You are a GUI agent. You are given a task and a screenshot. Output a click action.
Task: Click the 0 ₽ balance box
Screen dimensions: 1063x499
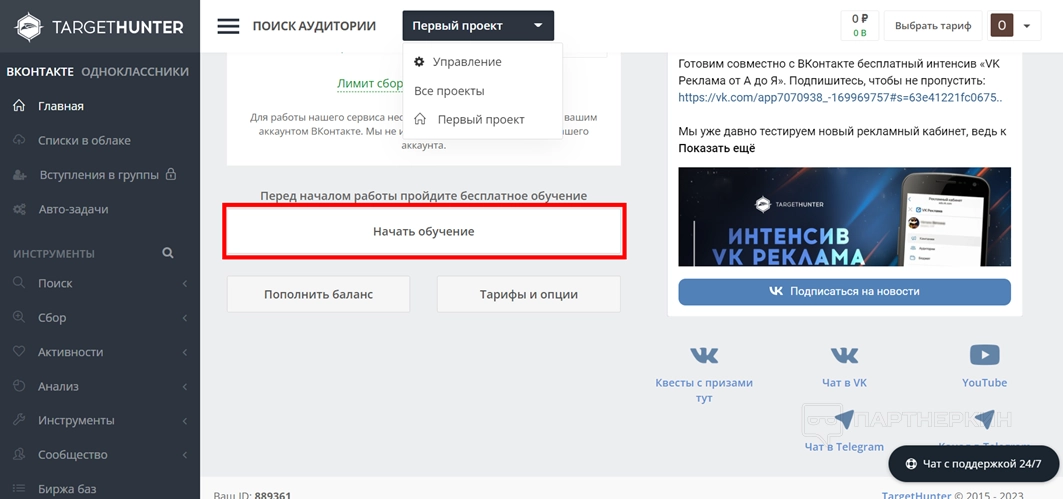(x=860, y=26)
